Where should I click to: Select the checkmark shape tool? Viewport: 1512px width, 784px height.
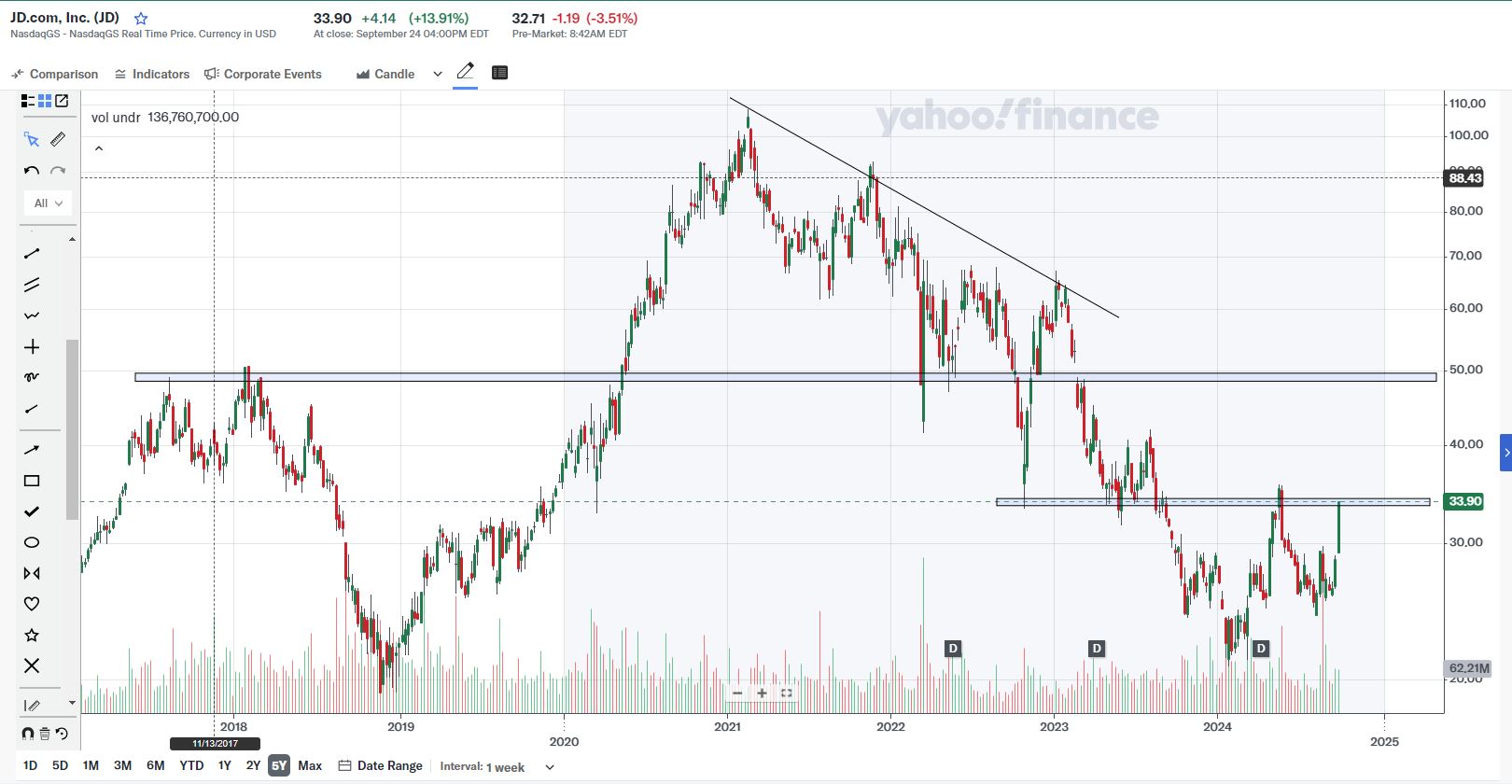pos(32,511)
